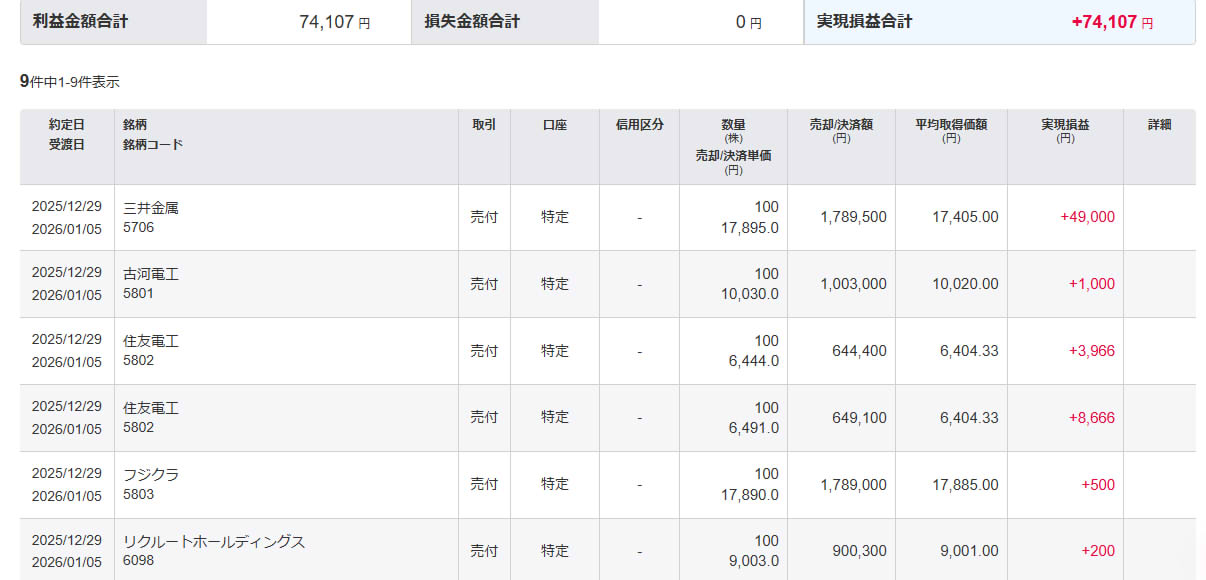Click the 約定日 column header
1206x580 pixels.
(x=67, y=125)
